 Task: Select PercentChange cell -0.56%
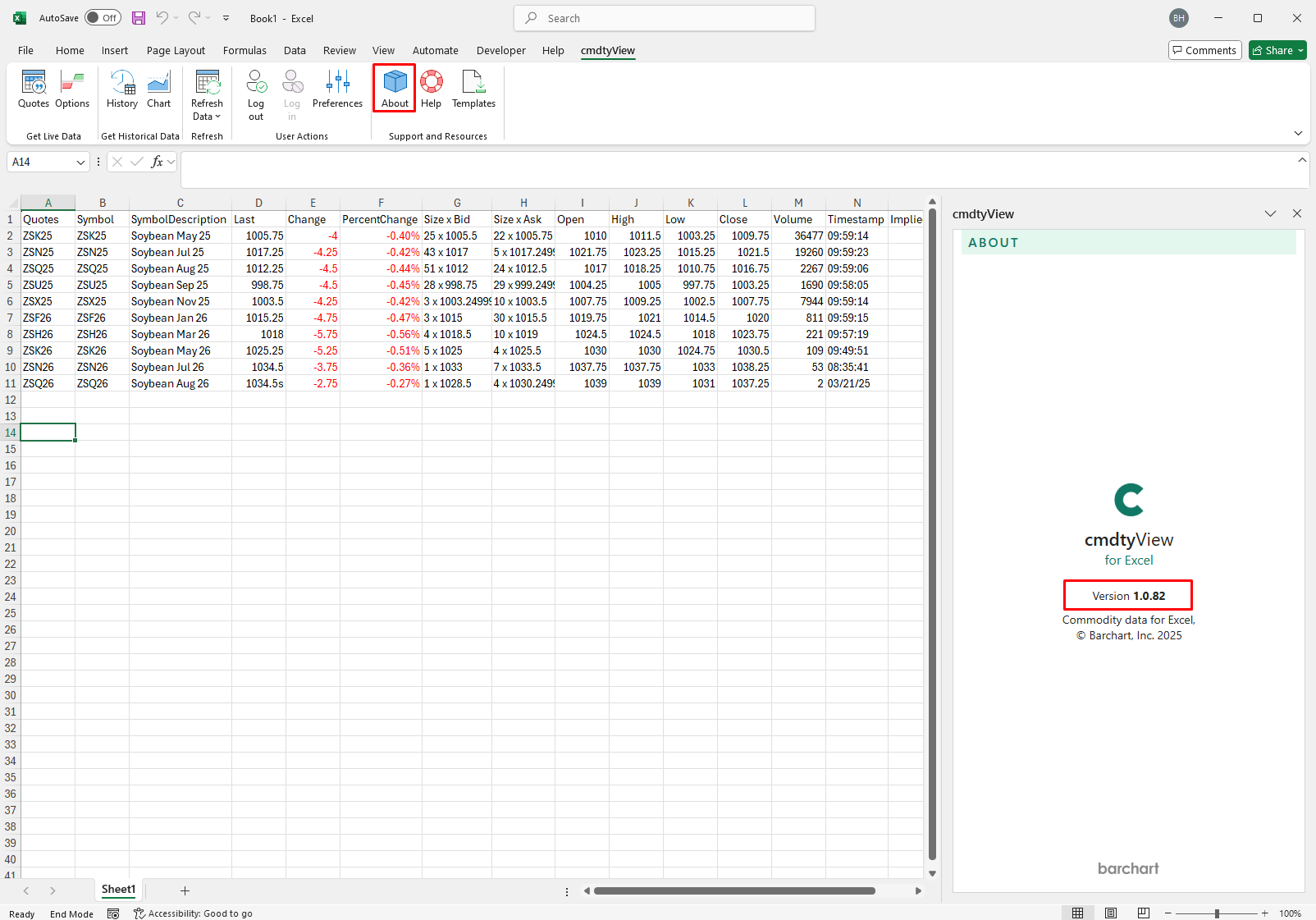(381, 334)
